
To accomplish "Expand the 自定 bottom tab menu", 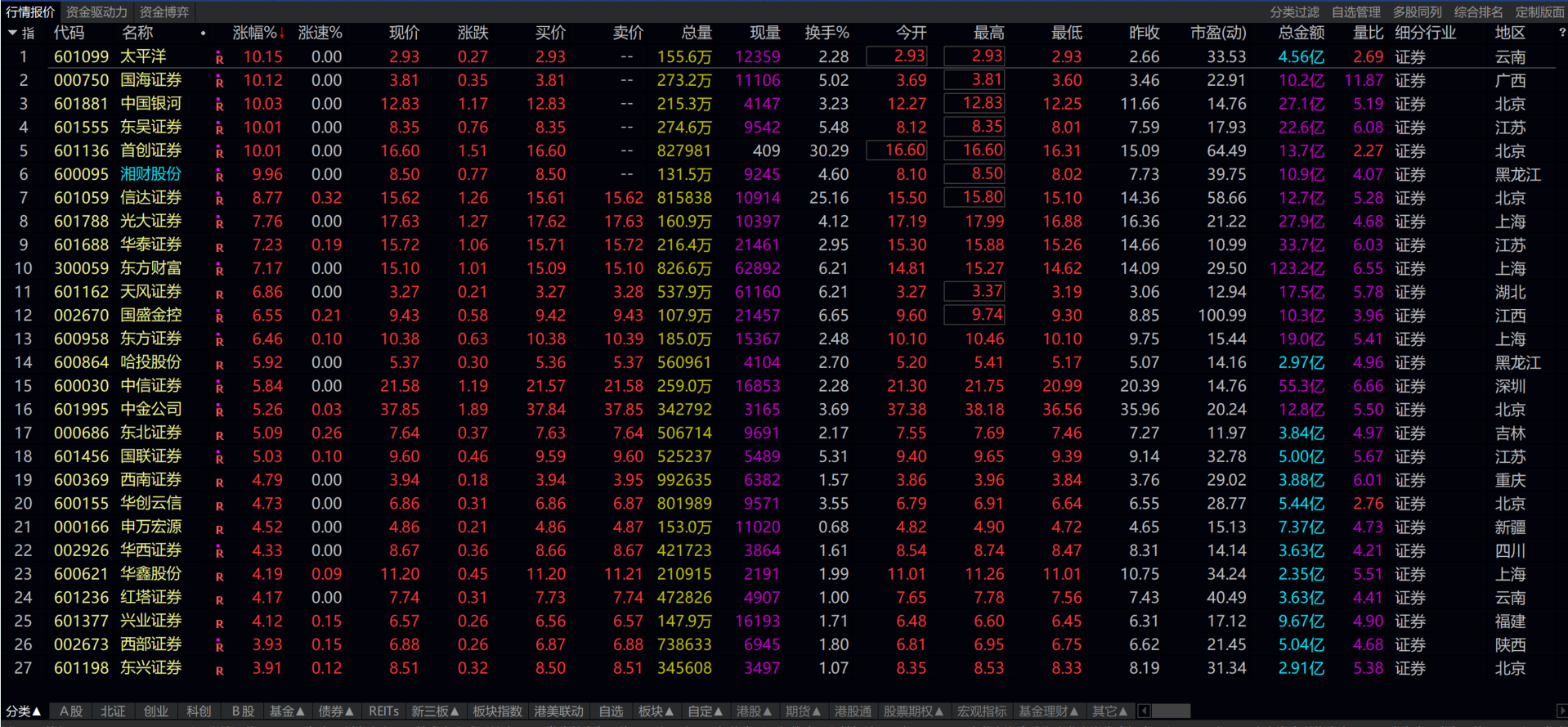I will pos(706,711).
